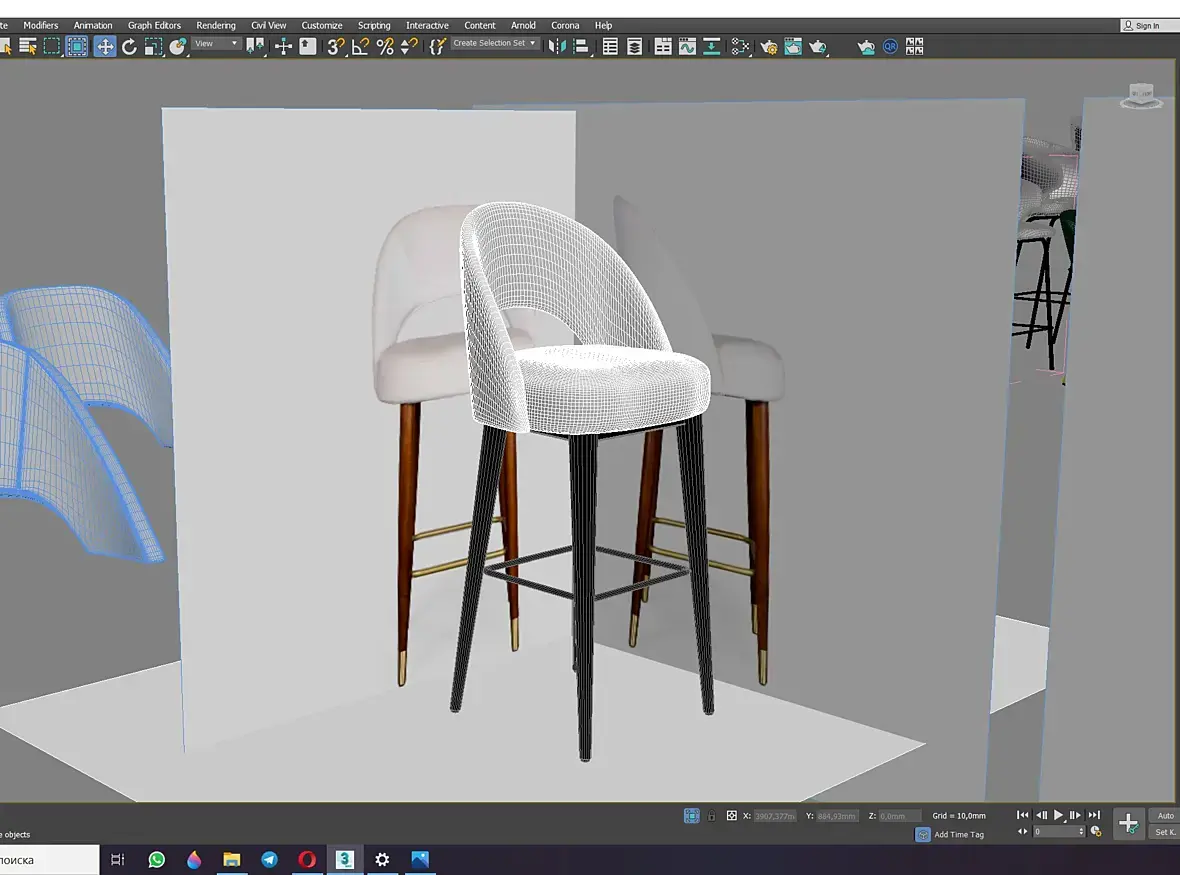Open Telegram from the Windows taskbar
1180x875 pixels.
[x=269, y=859]
